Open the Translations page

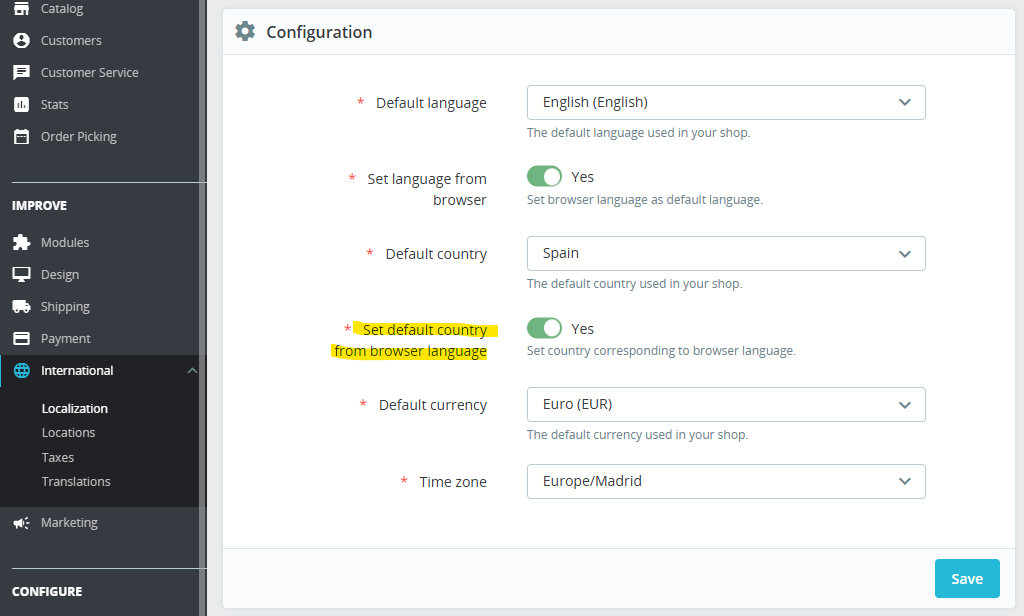(76, 481)
